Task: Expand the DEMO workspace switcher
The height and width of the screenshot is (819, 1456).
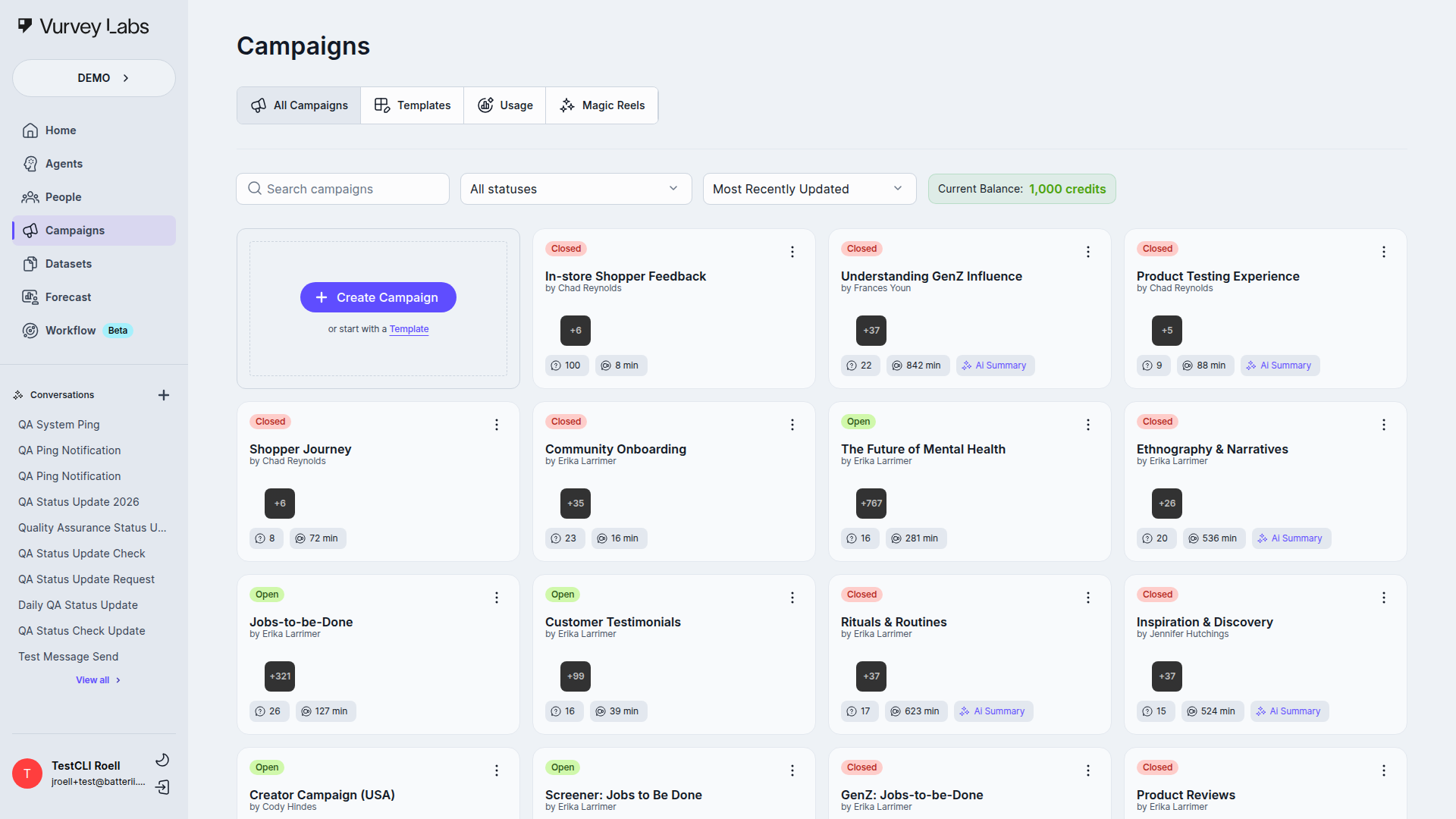Action: point(93,77)
